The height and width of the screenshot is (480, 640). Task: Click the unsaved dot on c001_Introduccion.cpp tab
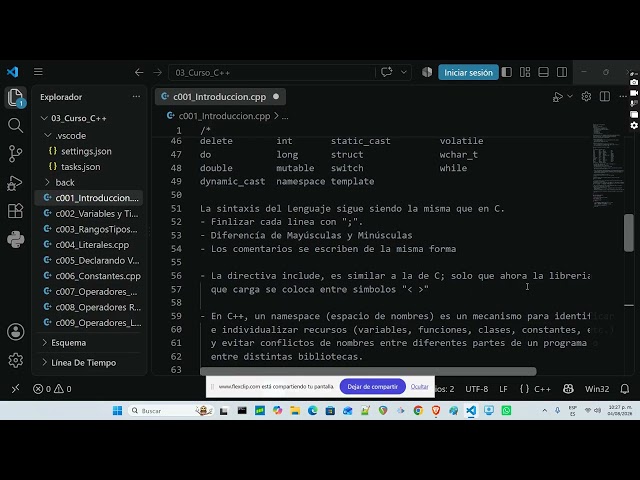coord(276,97)
